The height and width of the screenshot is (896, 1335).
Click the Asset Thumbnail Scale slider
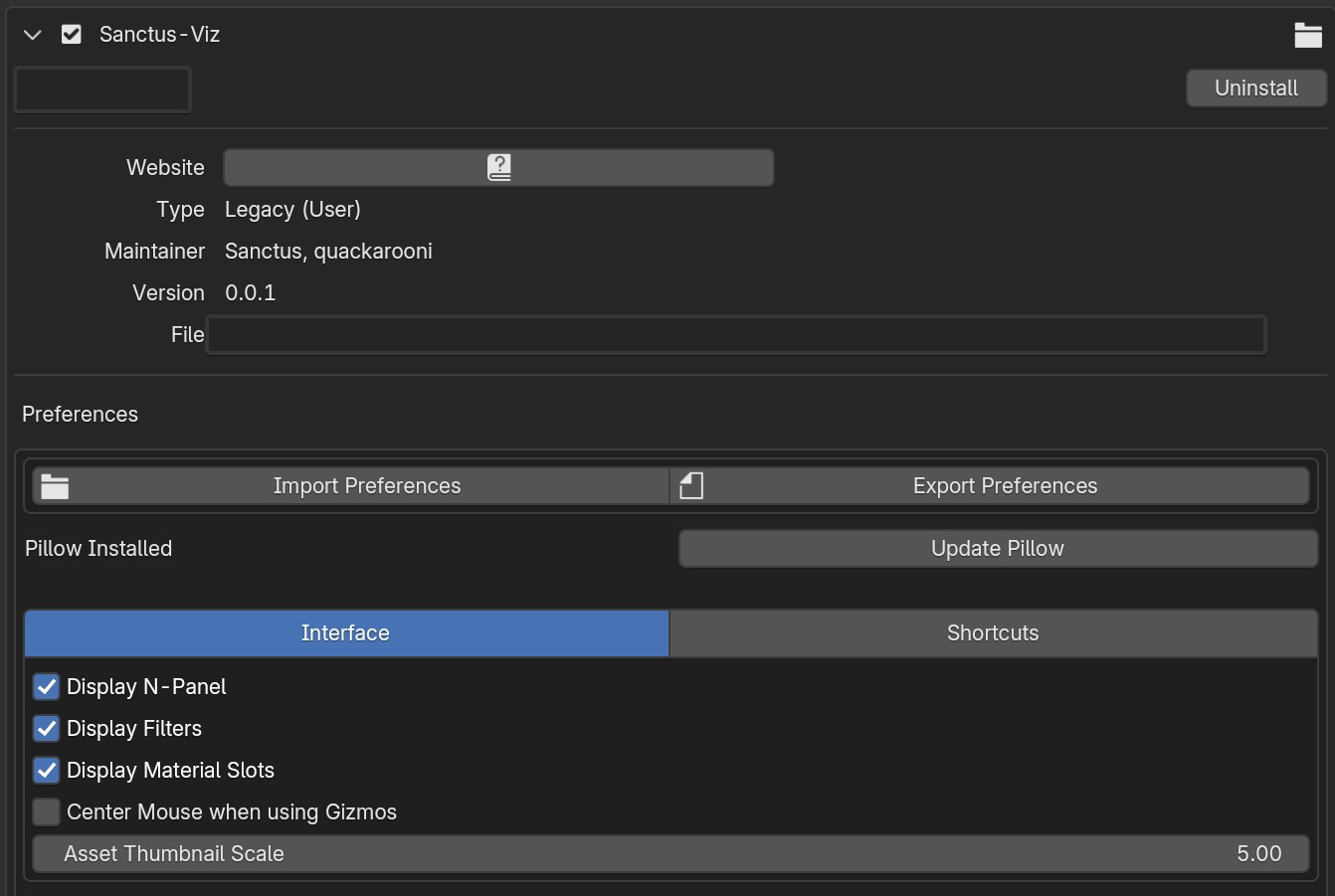pyautogui.click(x=670, y=854)
